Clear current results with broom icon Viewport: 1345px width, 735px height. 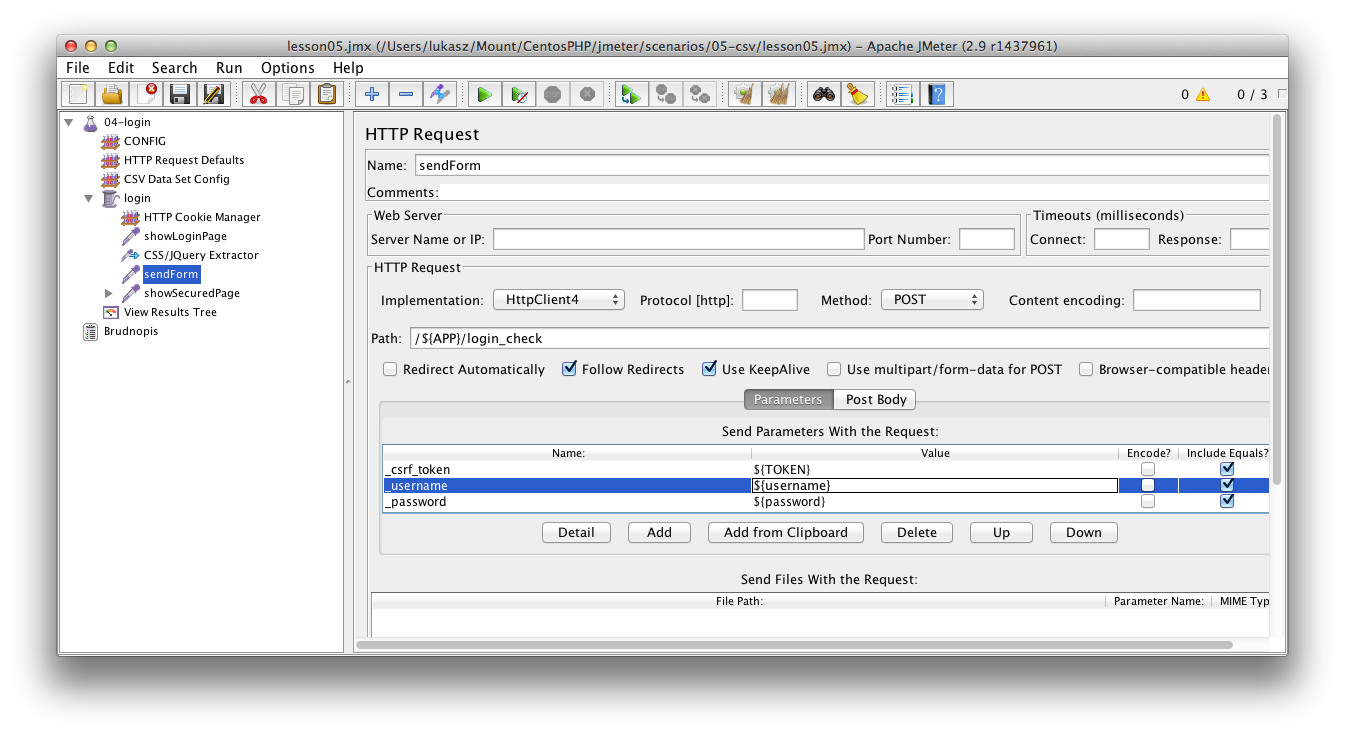[x=744, y=94]
